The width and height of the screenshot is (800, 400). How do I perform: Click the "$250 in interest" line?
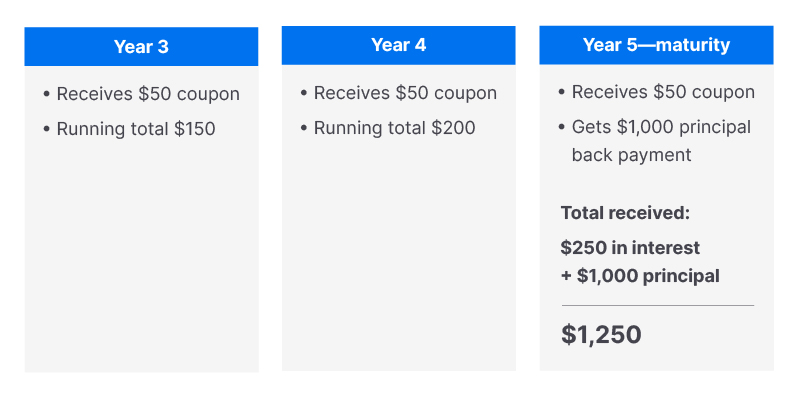(631, 248)
